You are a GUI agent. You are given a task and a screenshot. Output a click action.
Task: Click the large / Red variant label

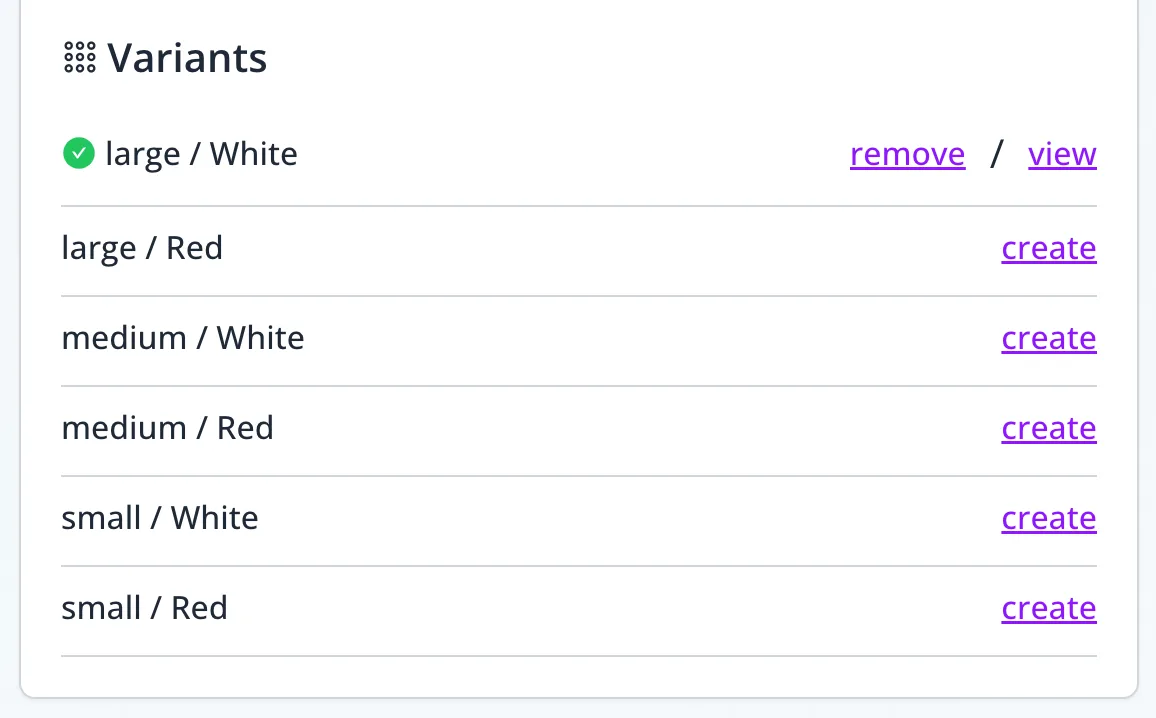click(142, 248)
